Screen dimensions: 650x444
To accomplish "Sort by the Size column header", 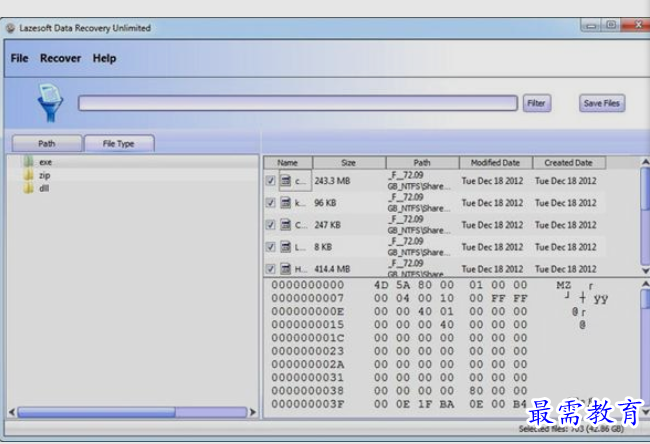I will tap(349, 163).
